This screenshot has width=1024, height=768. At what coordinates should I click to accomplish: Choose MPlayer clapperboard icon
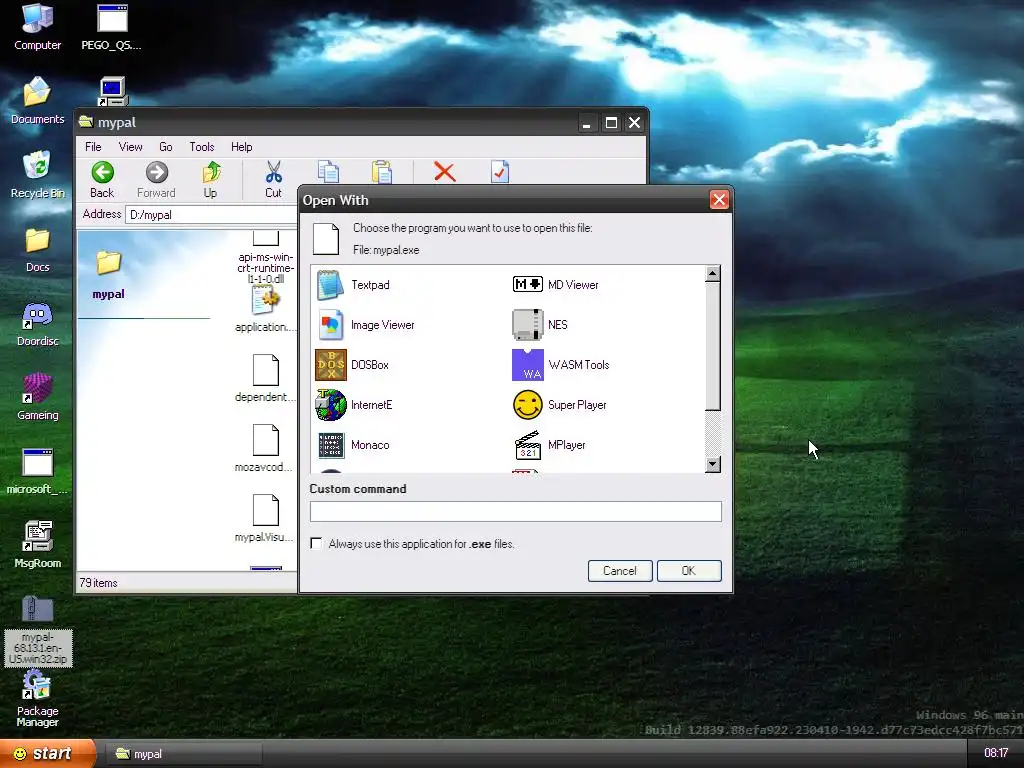[528, 445]
